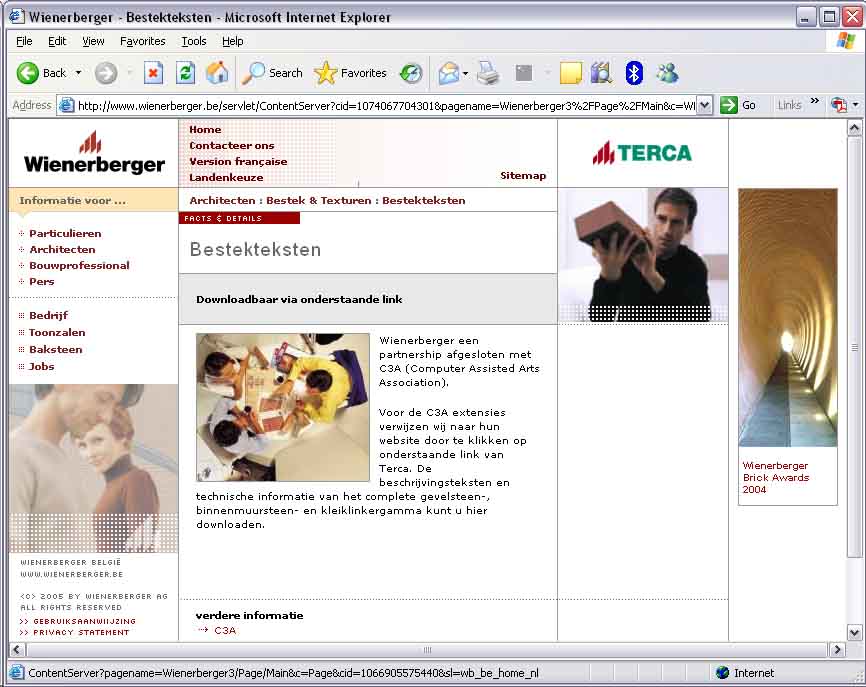
Task: Open the Messenger people icon
Action: pyautogui.click(x=667, y=73)
